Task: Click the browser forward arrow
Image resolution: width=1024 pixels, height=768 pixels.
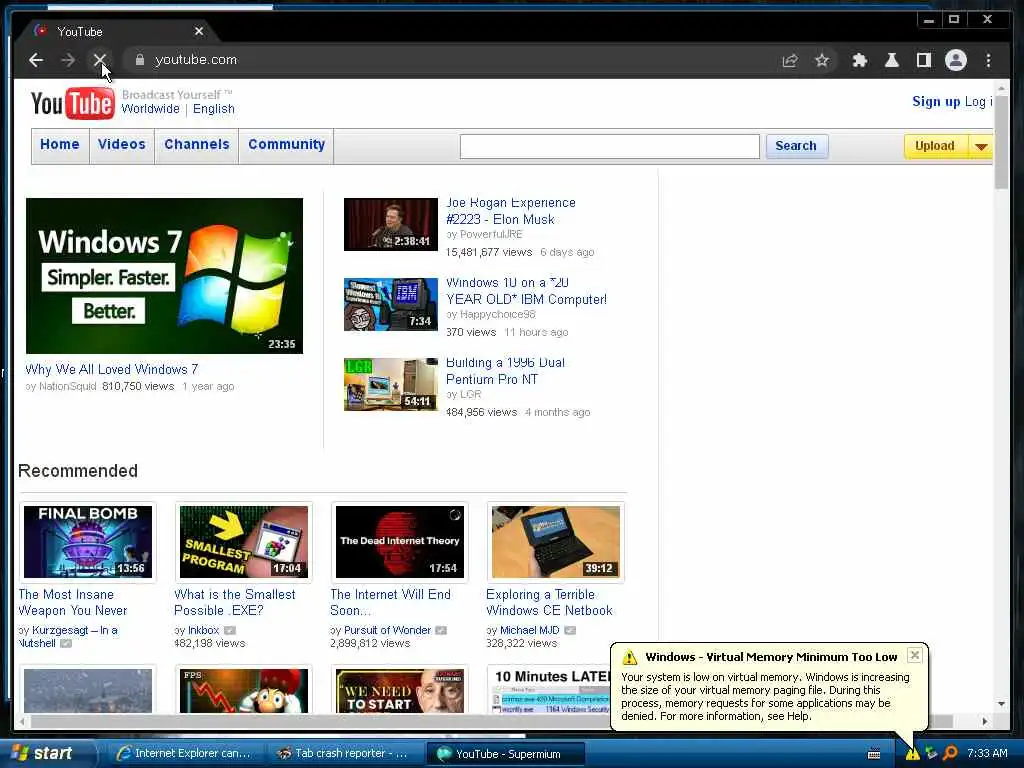Action: coord(68,60)
